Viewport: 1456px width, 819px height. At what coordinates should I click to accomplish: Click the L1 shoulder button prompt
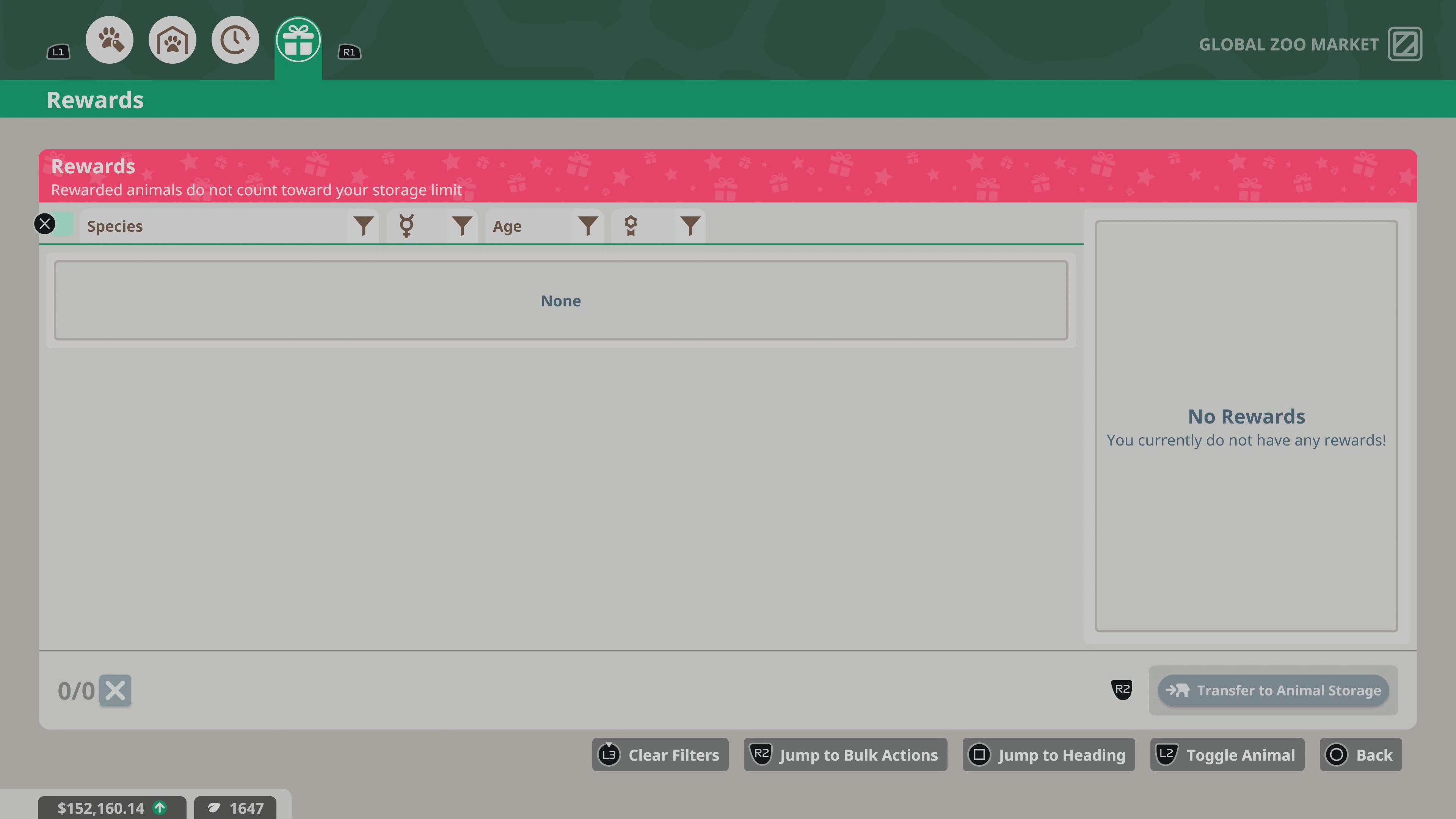tap(58, 52)
